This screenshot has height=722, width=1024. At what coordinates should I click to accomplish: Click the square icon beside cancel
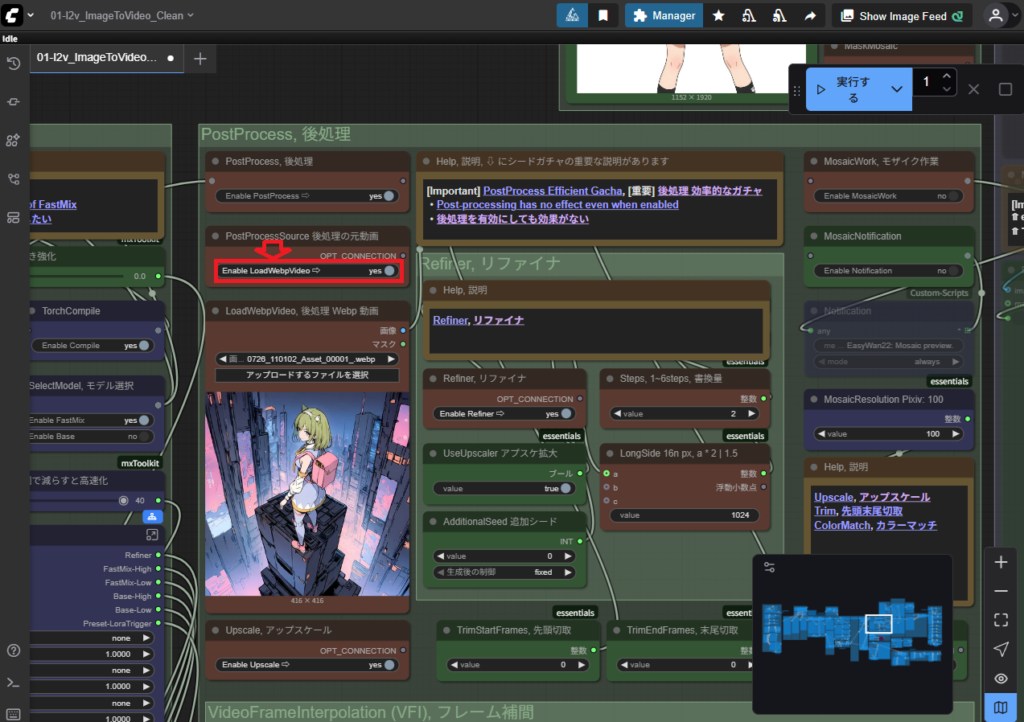(x=1005, y=89)
